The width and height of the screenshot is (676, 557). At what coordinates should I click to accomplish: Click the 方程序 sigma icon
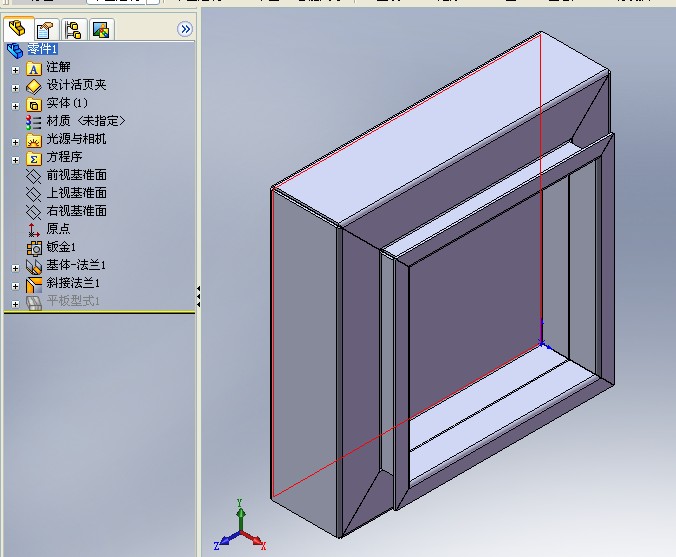[x=34, y=159]
